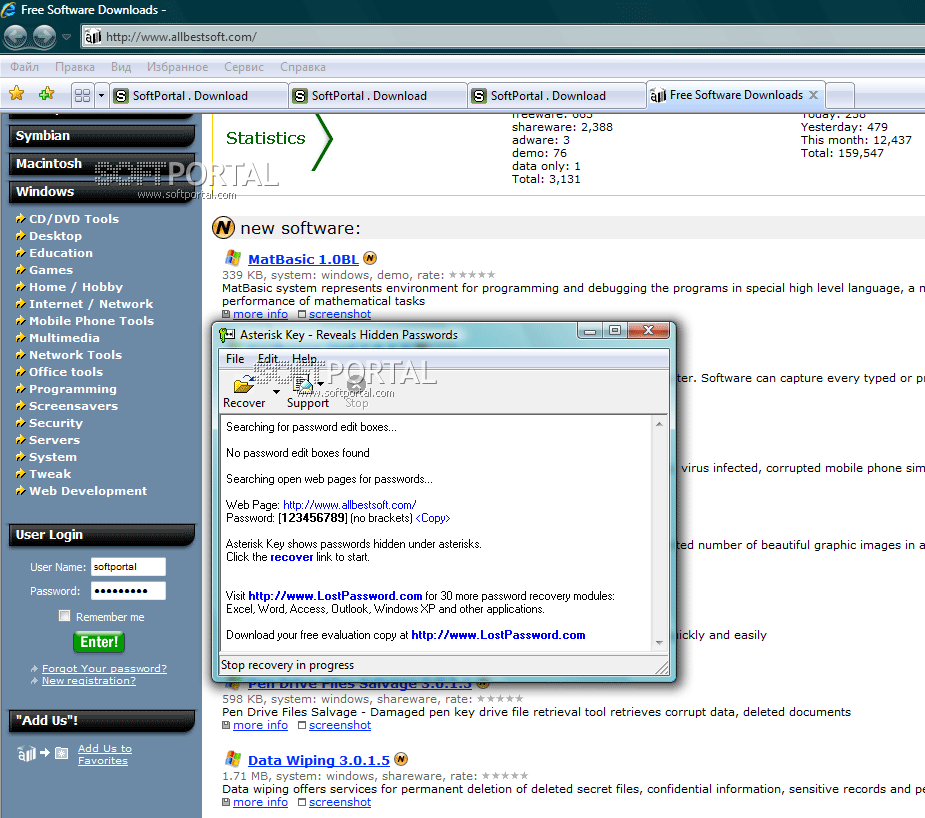Click more info under Data Wiping
The height and width of the screenshot is (818, 925).
[x=260, y=802]
